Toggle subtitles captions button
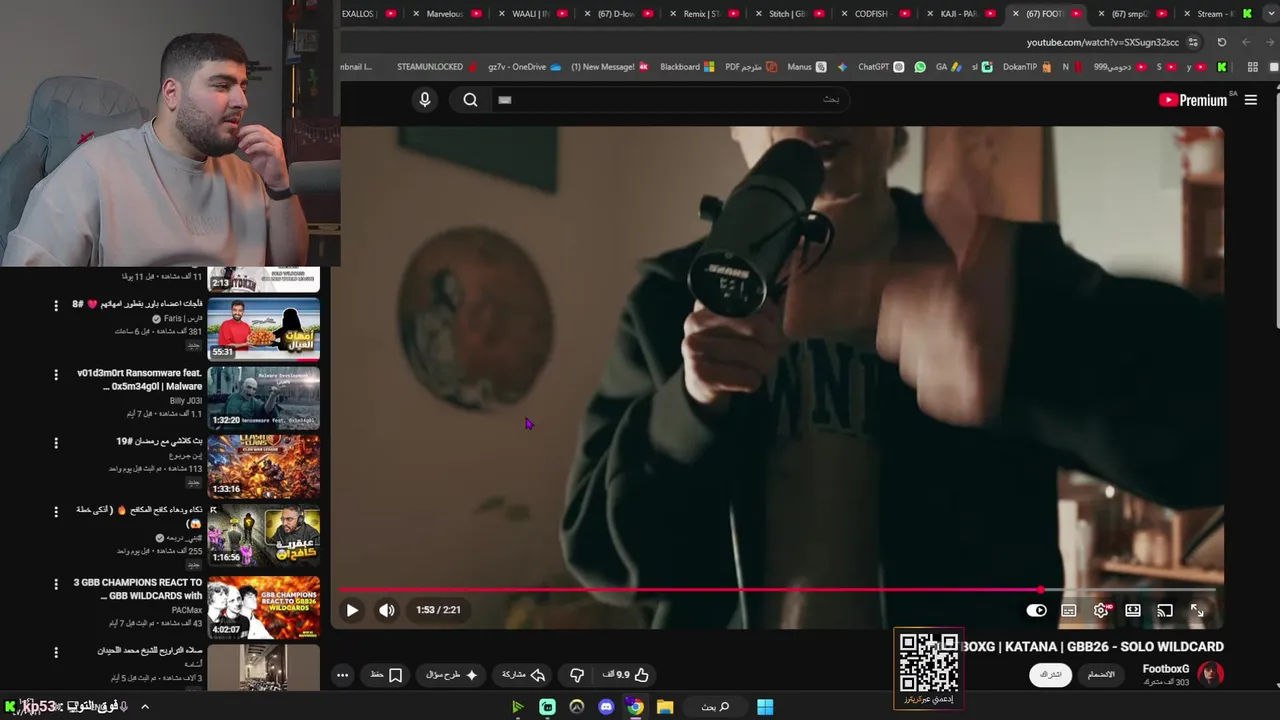This screenshot has width=1280, height=720. point(1069,610)
